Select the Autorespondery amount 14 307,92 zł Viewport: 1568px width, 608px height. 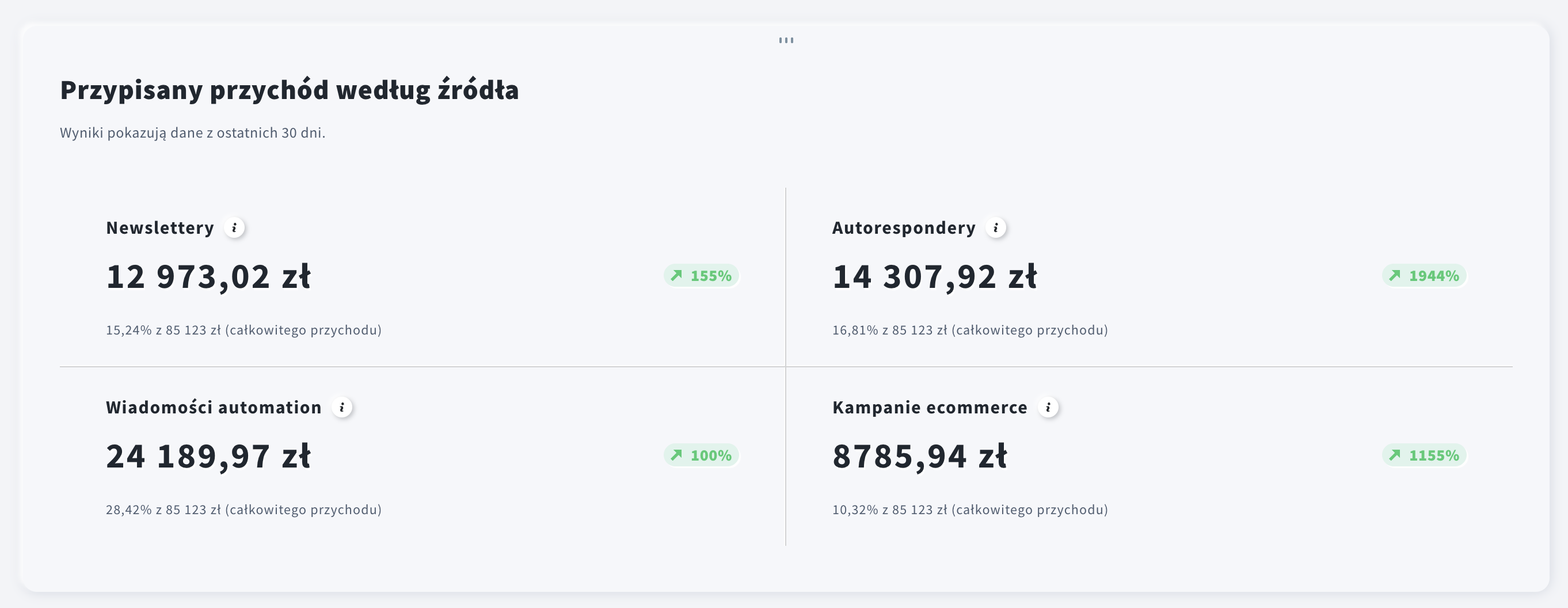point(934,277)
